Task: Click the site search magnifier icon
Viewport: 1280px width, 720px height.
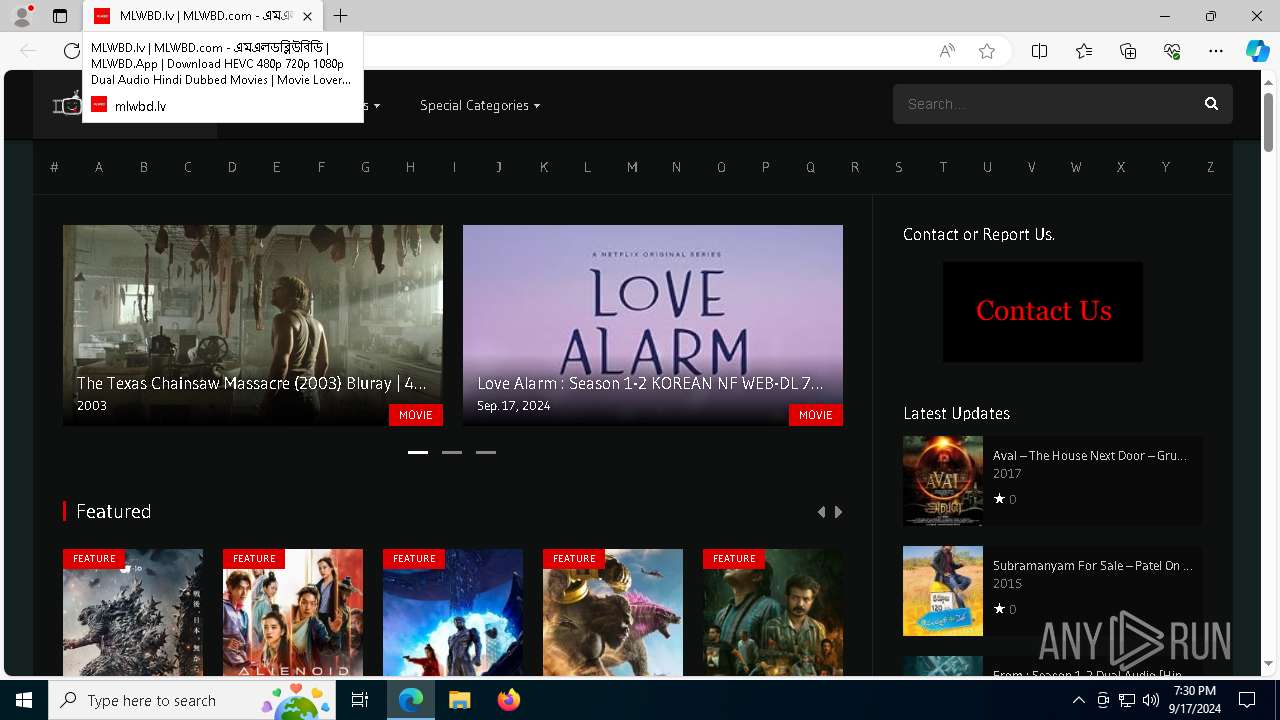Action: pos(1211,104)
